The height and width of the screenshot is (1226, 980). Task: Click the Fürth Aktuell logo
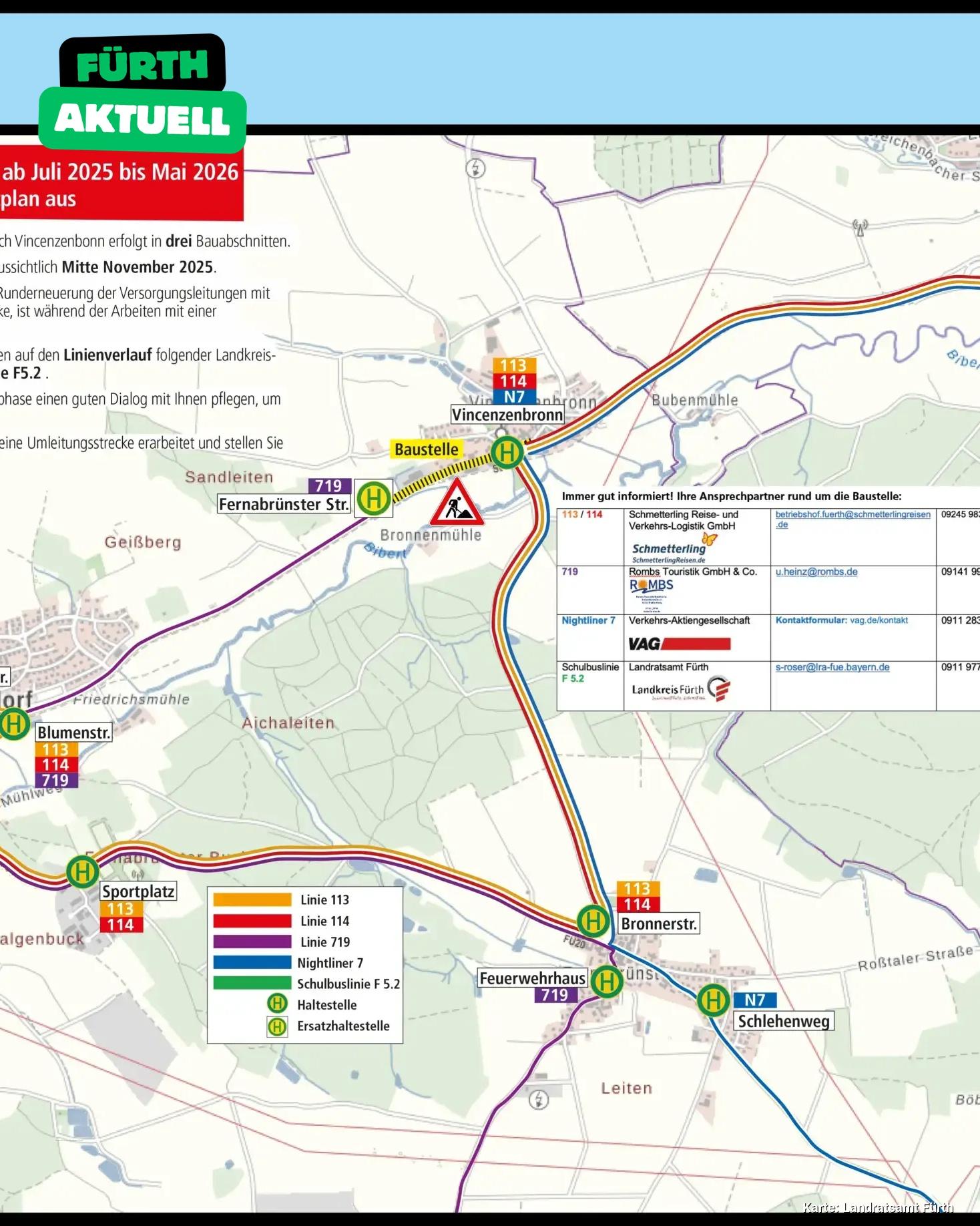pyautogui.click(x=143, y=92)
